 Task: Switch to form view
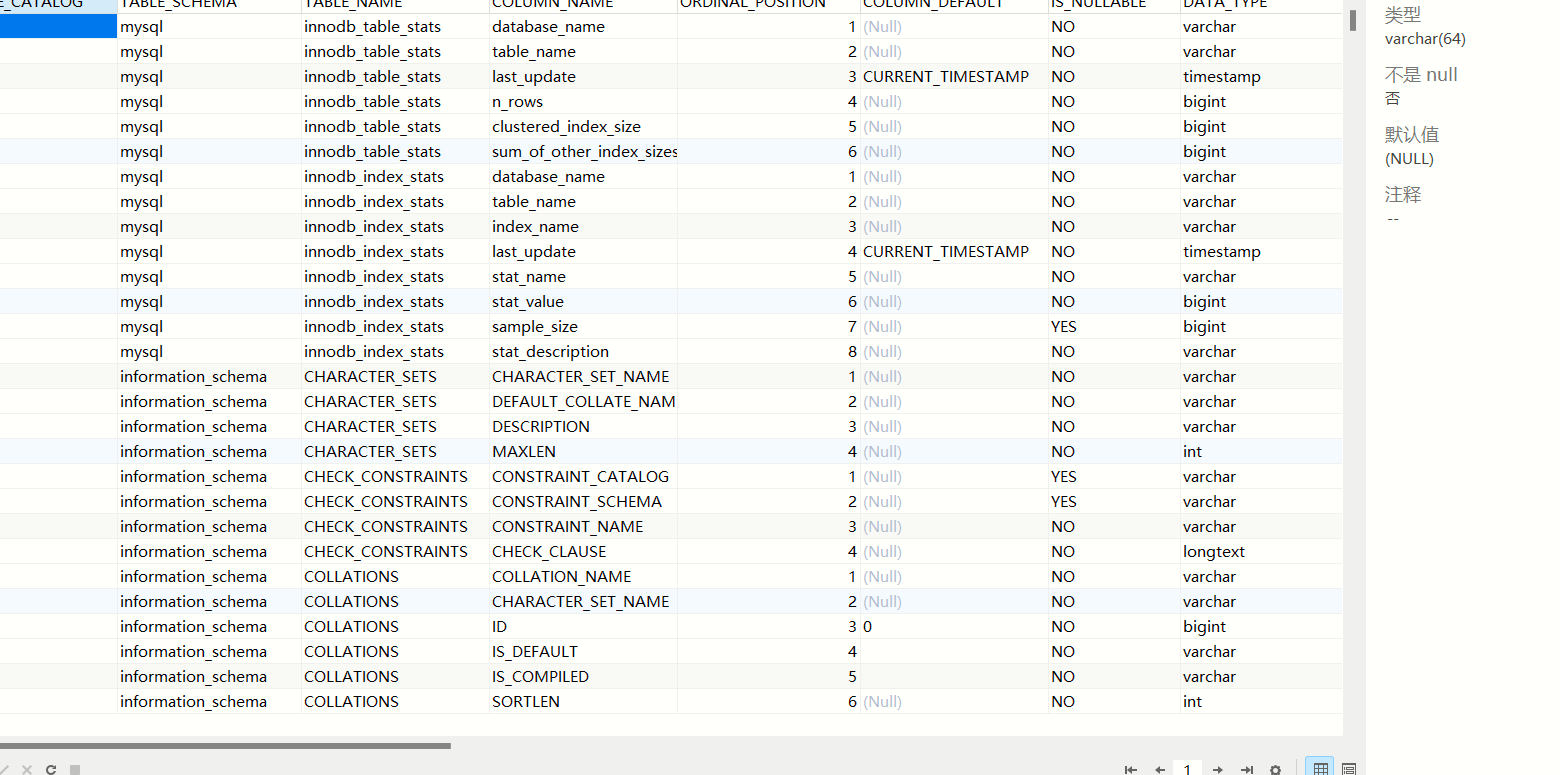point(1349,769)
